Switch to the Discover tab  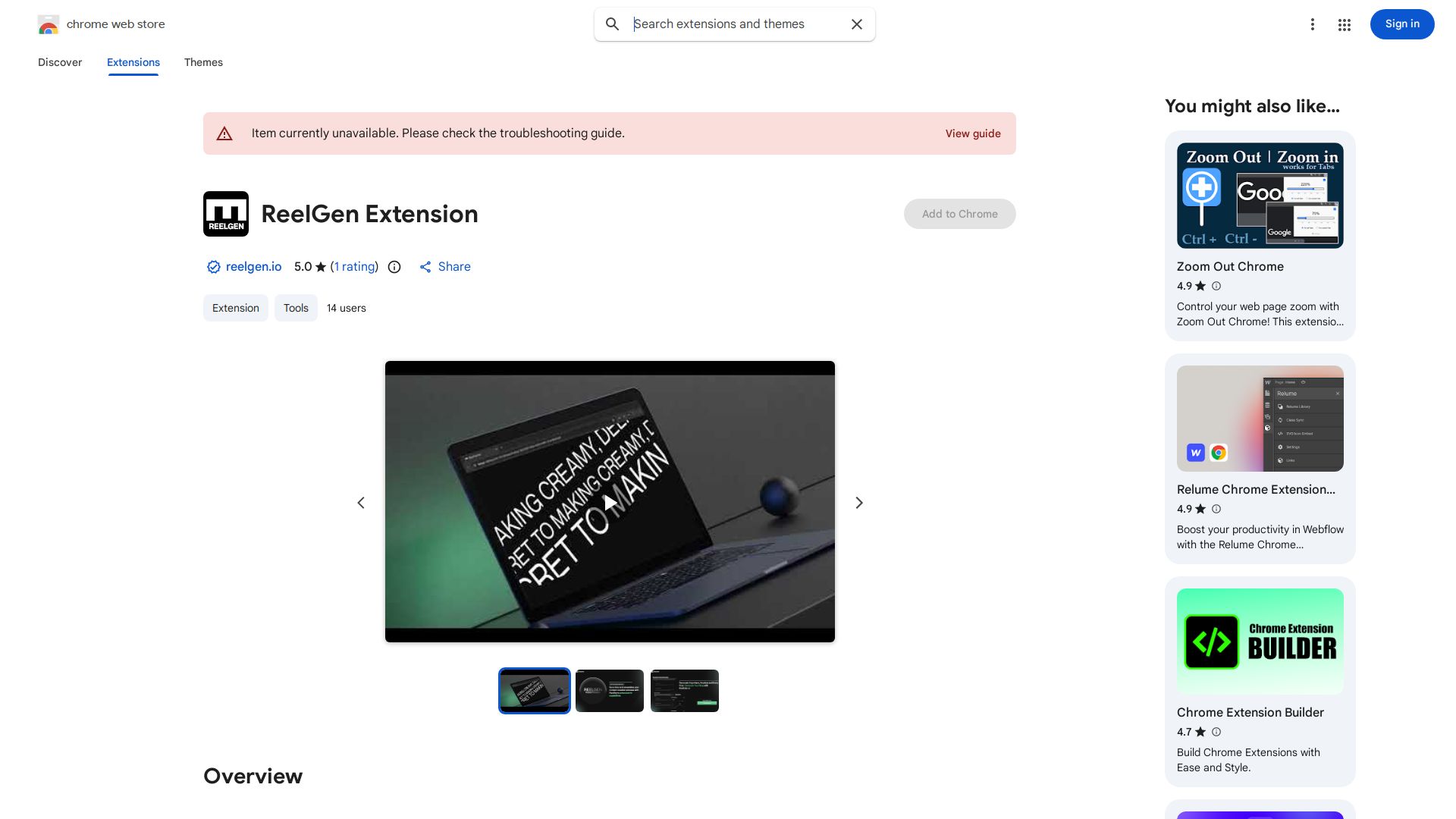[60, 62]
